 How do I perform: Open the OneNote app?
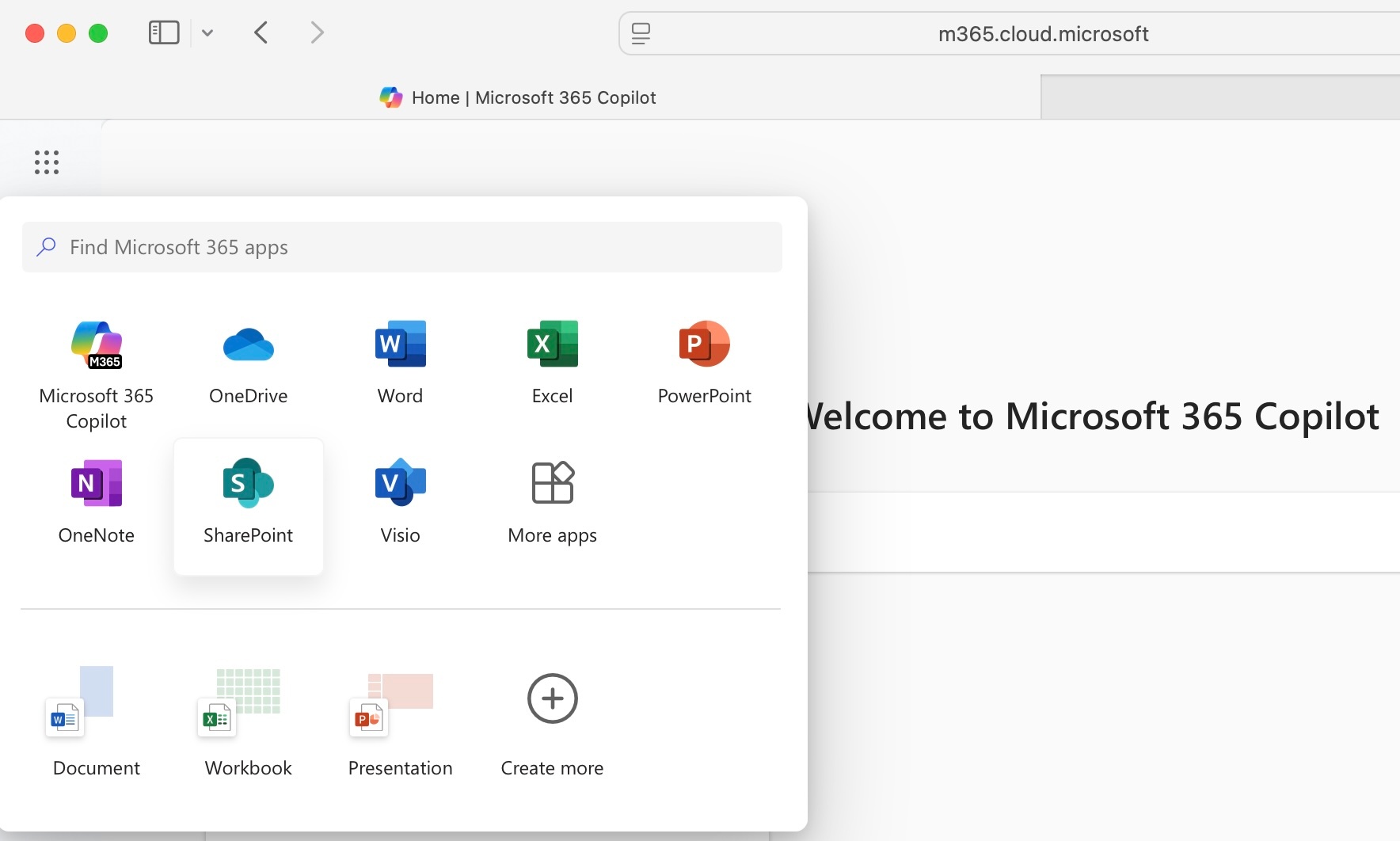click(97, 502)
